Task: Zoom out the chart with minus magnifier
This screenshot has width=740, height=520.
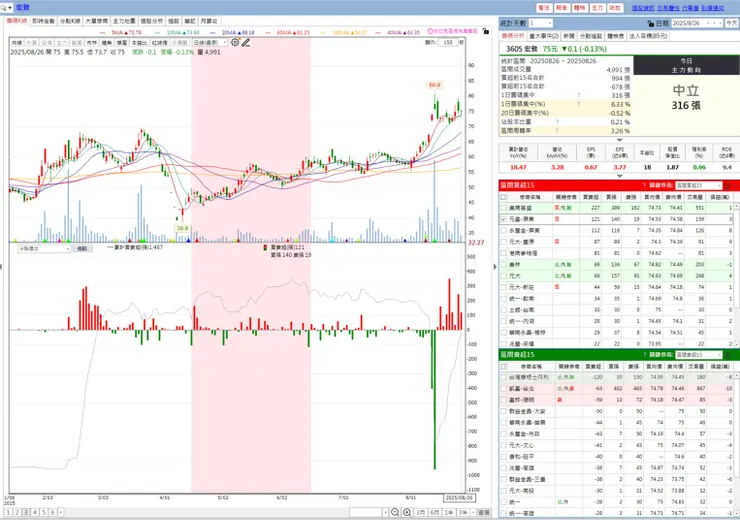Action: tap(395, 512)
